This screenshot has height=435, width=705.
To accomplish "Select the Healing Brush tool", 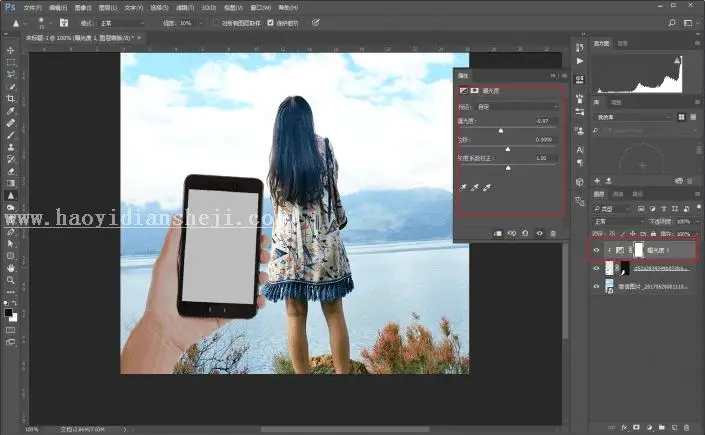I will pyautogui.click(x=10, y=123).
